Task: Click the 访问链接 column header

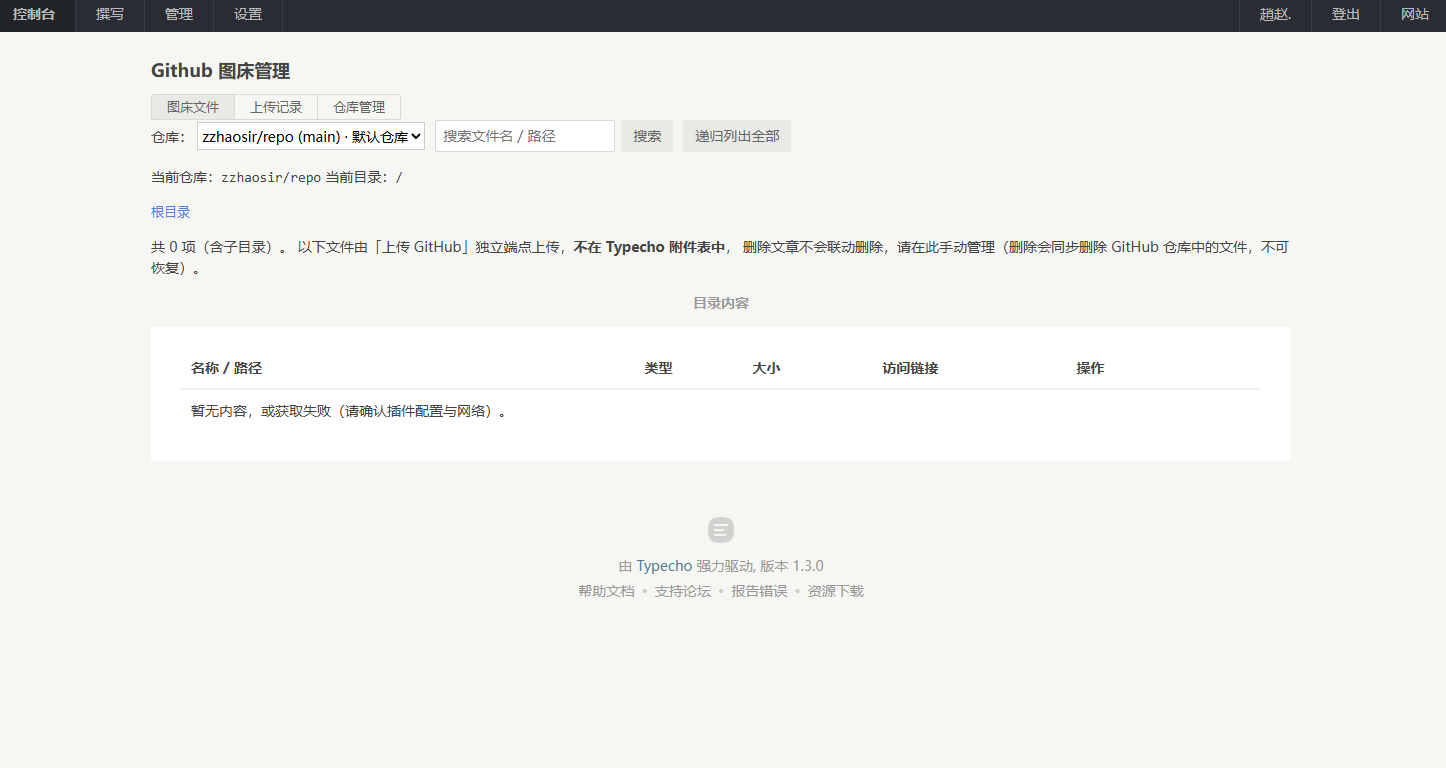Action: pos(910,368)
